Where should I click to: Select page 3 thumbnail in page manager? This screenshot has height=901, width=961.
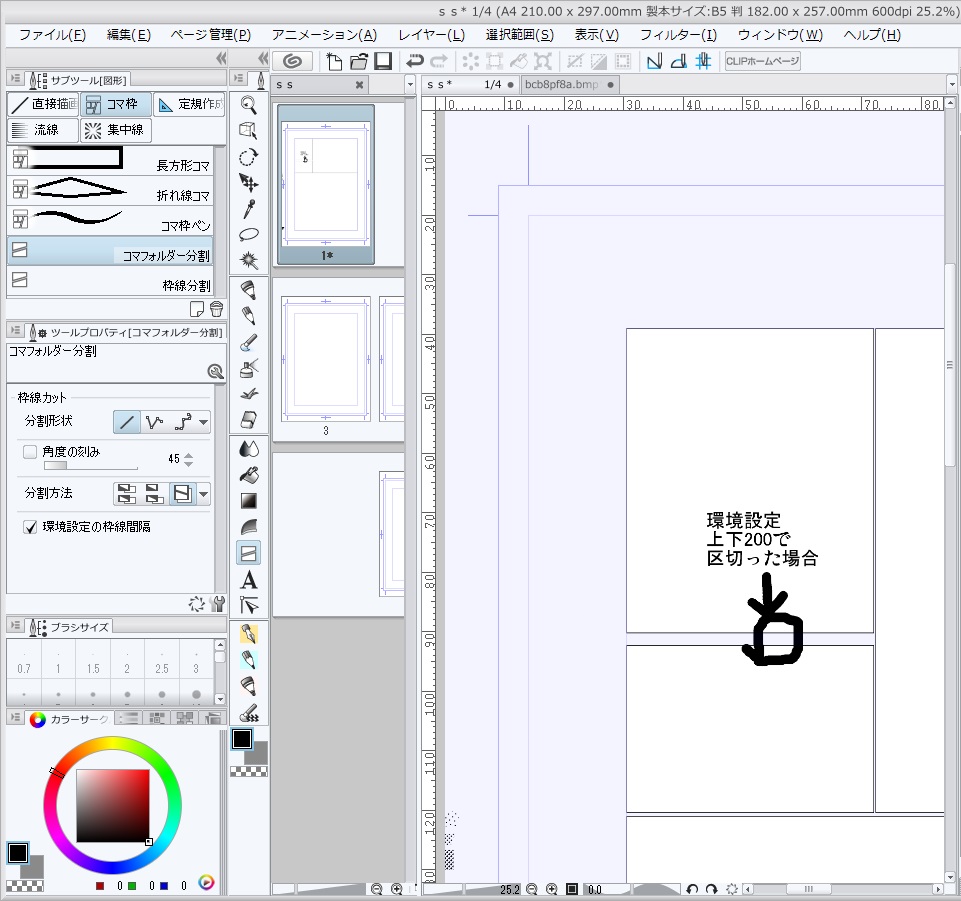point(326,358)
